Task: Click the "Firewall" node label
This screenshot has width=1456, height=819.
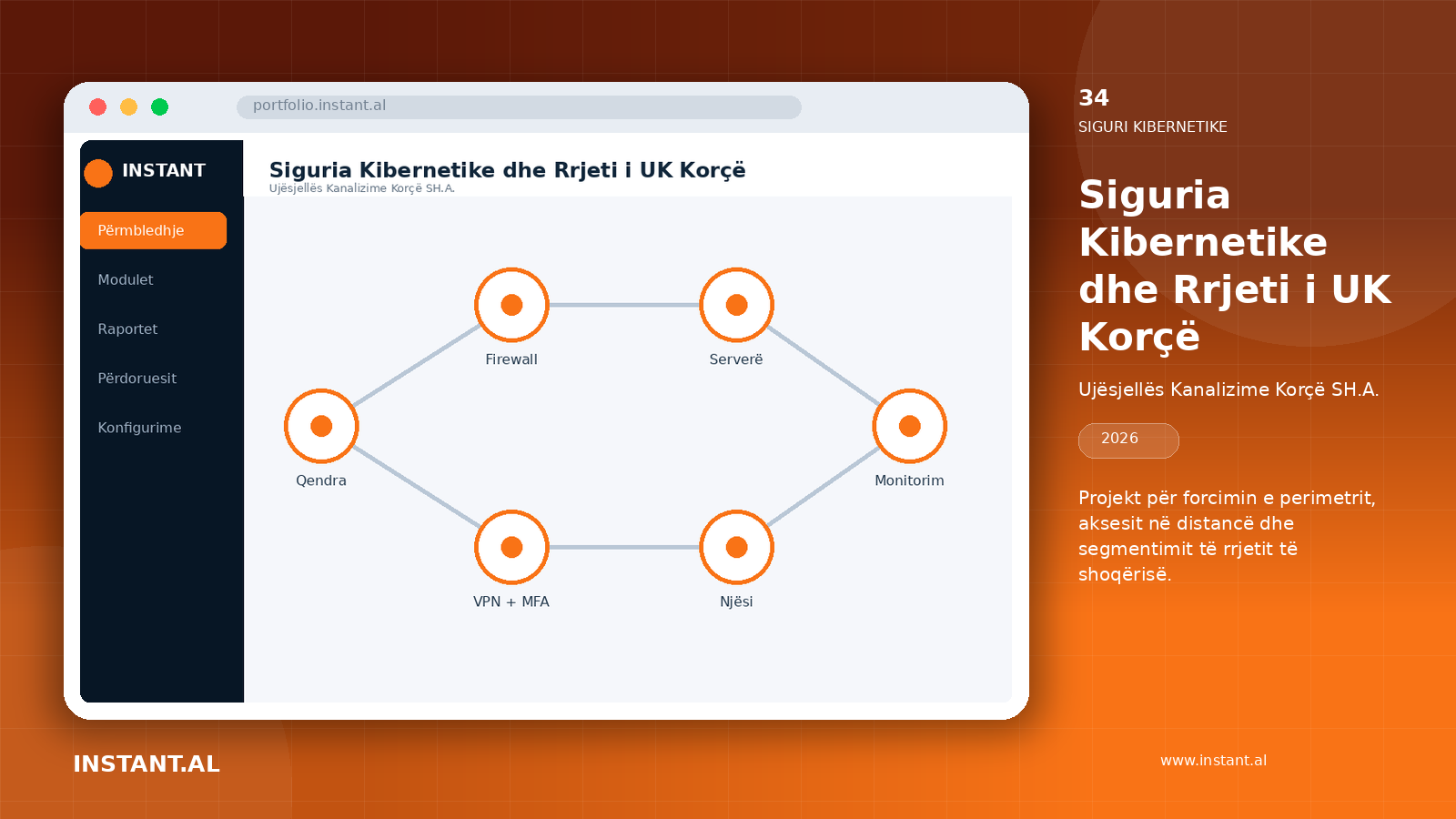Action: pos(511,359)
